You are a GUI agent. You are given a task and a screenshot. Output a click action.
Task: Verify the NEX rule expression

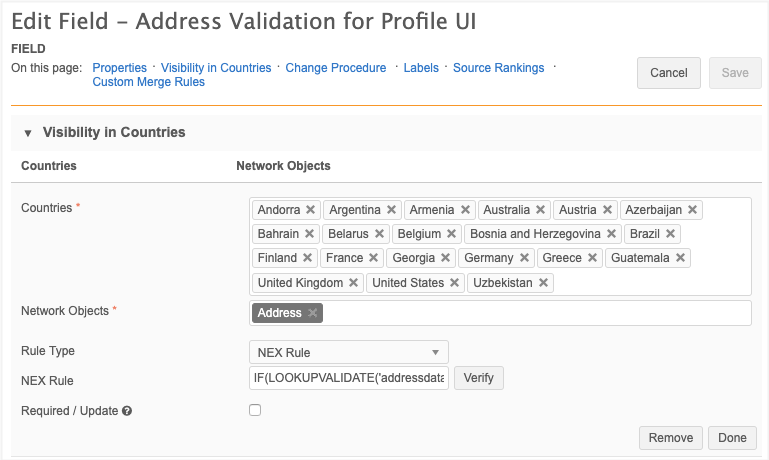[479, 379]
